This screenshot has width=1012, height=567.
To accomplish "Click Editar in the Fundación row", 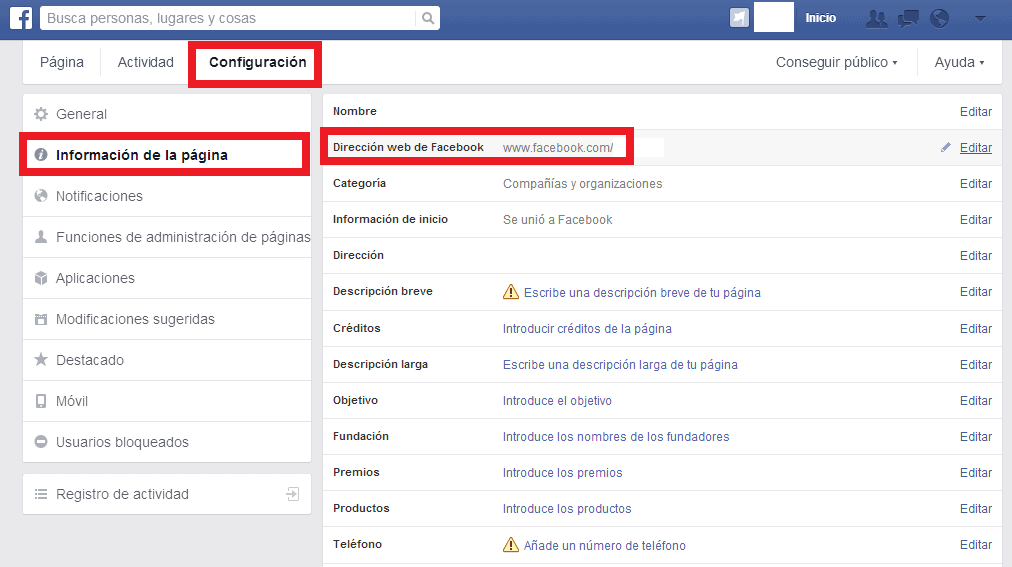I will coord(975,437).
